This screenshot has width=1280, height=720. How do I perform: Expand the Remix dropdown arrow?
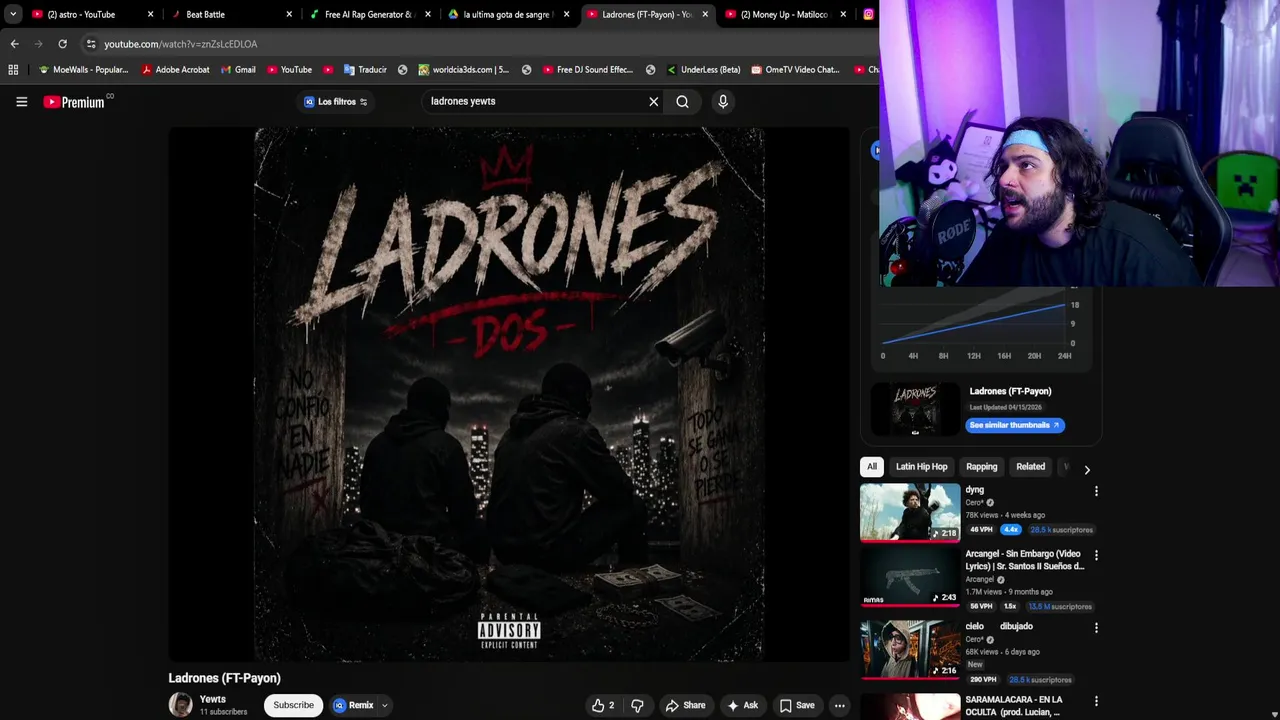point(384,705)
